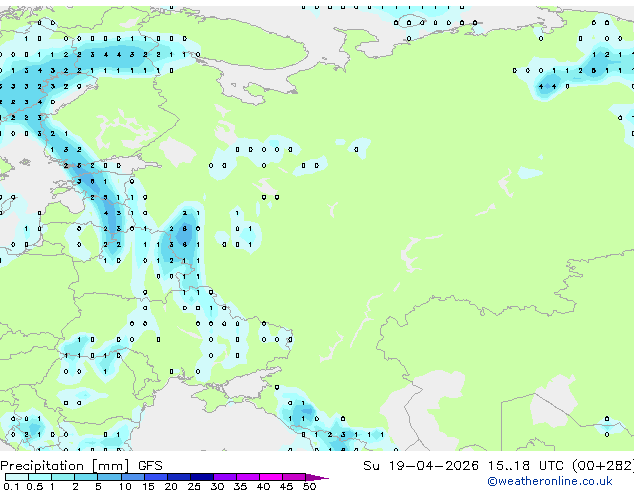This screenshot has height=490, width=634.
Task: Pick the 10–15 mm legend color swatch
Action: coord(132,477)
